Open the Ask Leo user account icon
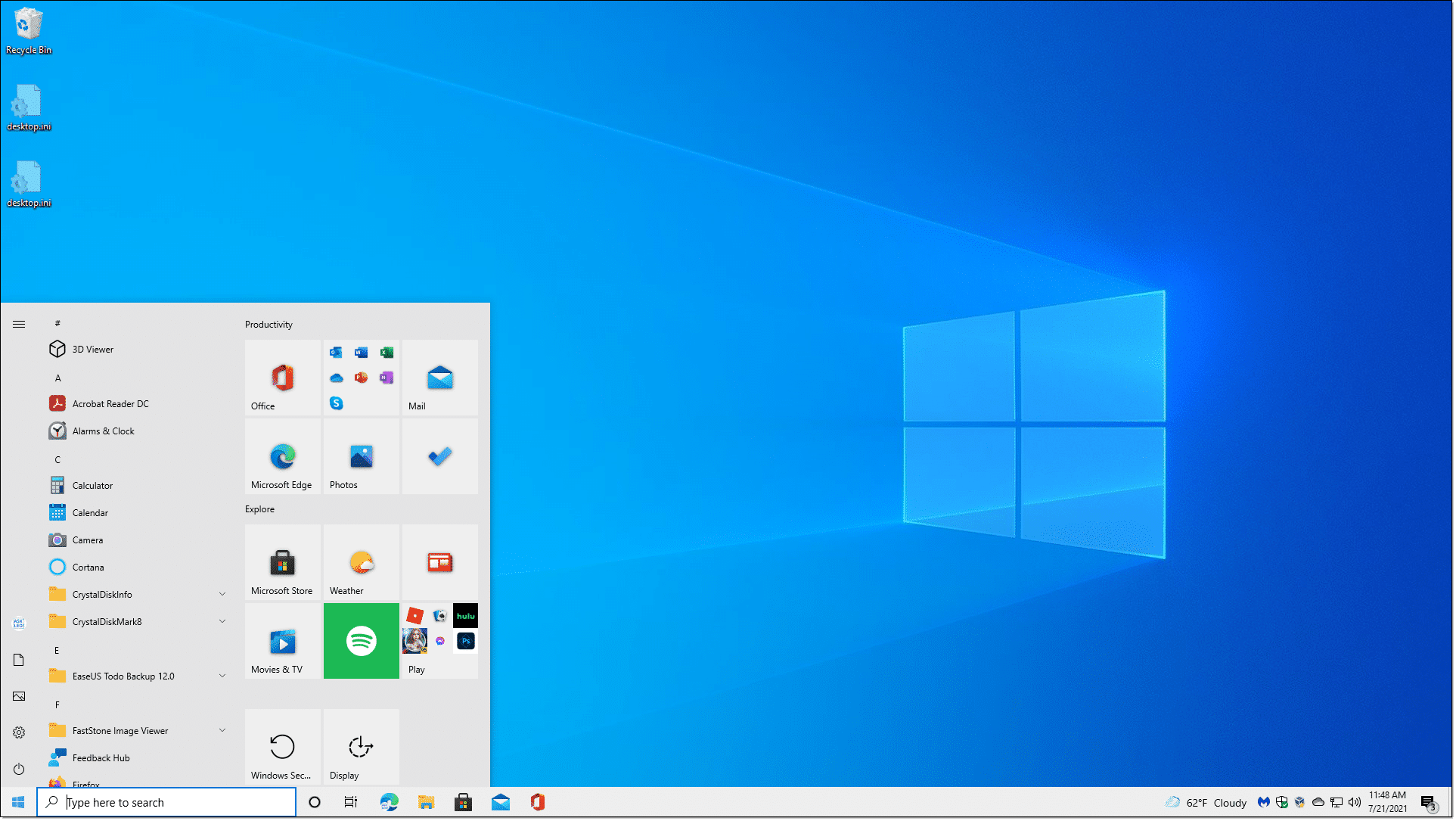The image size is (1456, 821). tap(19, 624)
